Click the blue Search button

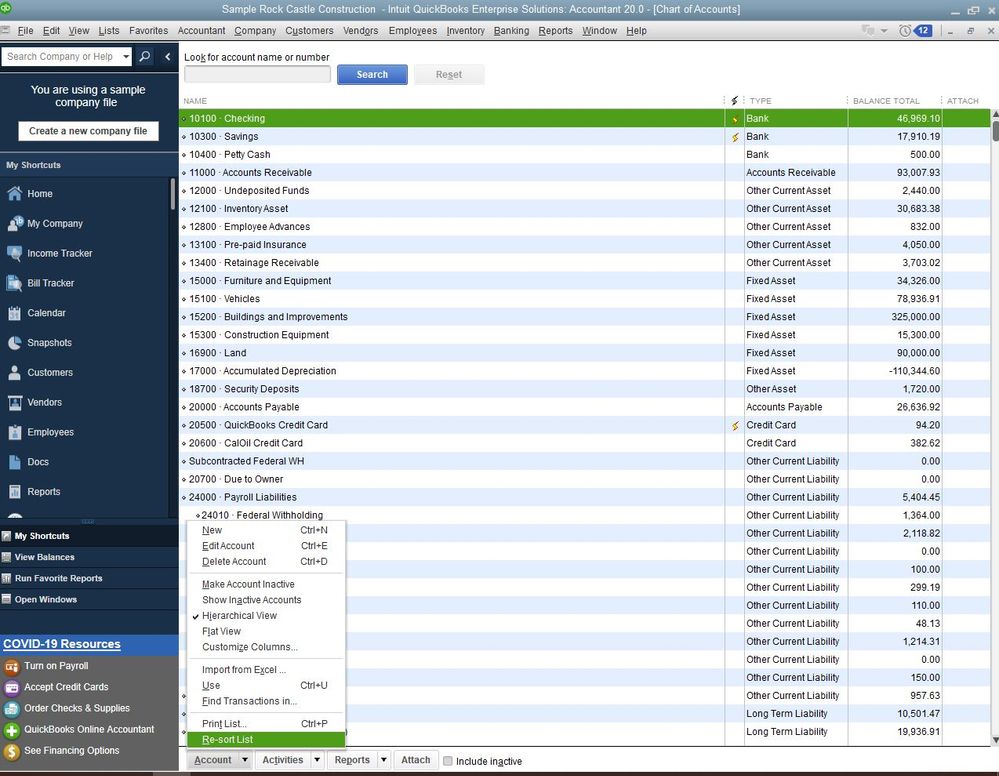tap(372, 75)
